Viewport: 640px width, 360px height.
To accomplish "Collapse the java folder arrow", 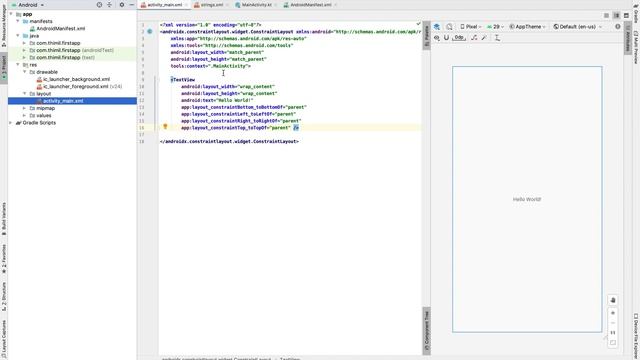I will click(x=18, y=36).
